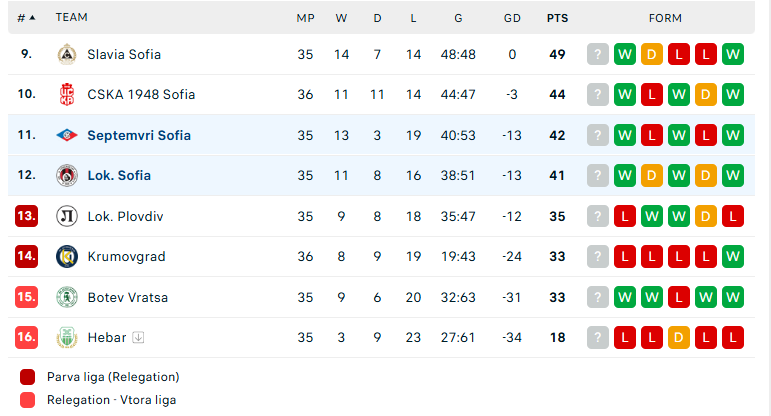Image resolution: width=771 pixels, height=416 pixels.
Task: Click the Lok. Plovdiv club logo
Action: [x=67, y=216]
